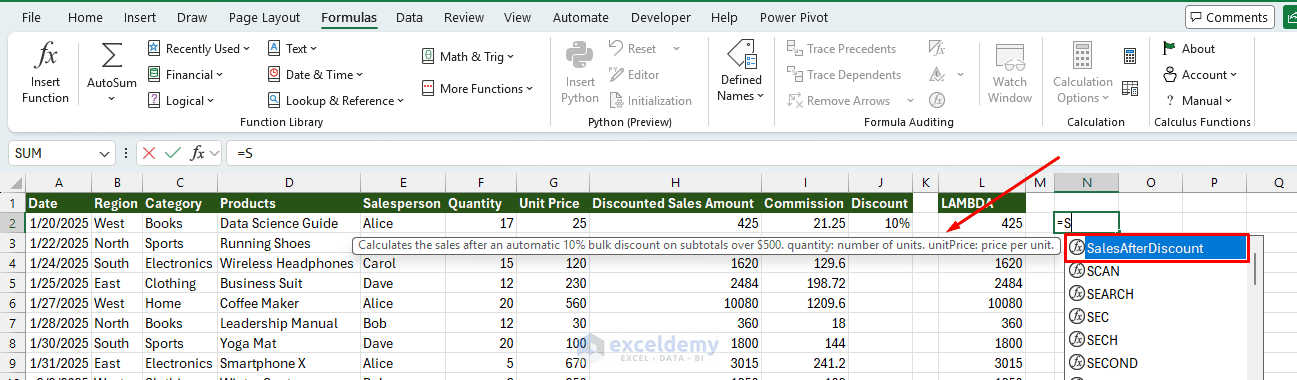Expand the More Functions menu
Viewport: 1297px width, 380px height.
click(x=478, y=88)
